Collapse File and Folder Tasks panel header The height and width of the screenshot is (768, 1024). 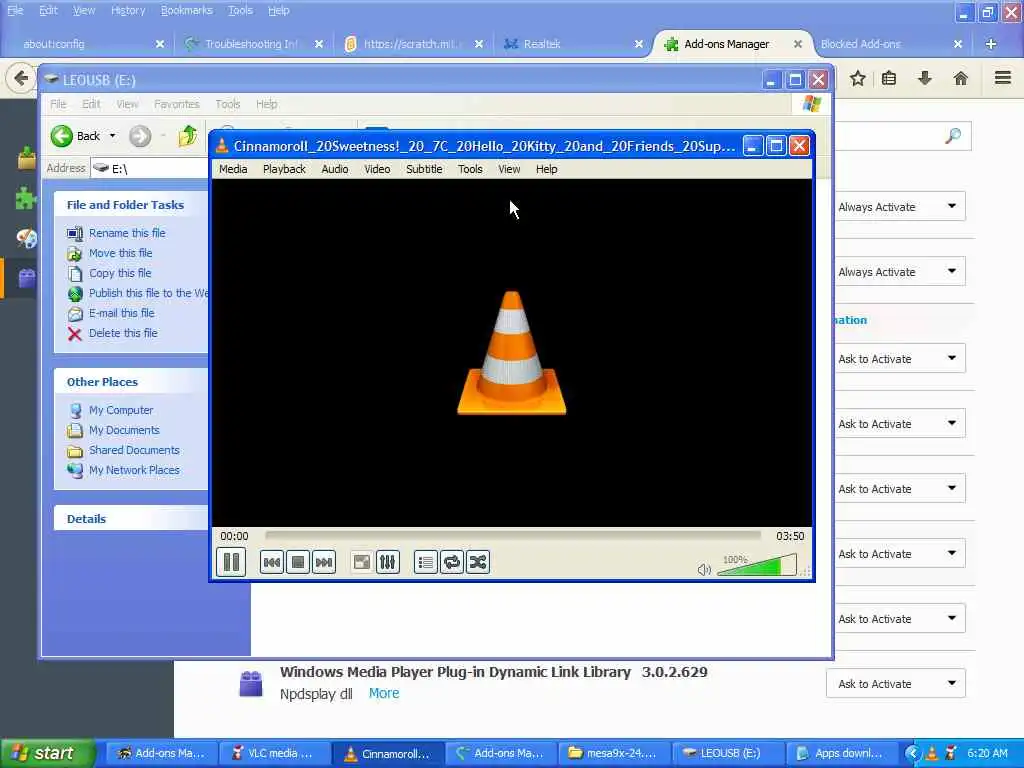click(131, 205)
